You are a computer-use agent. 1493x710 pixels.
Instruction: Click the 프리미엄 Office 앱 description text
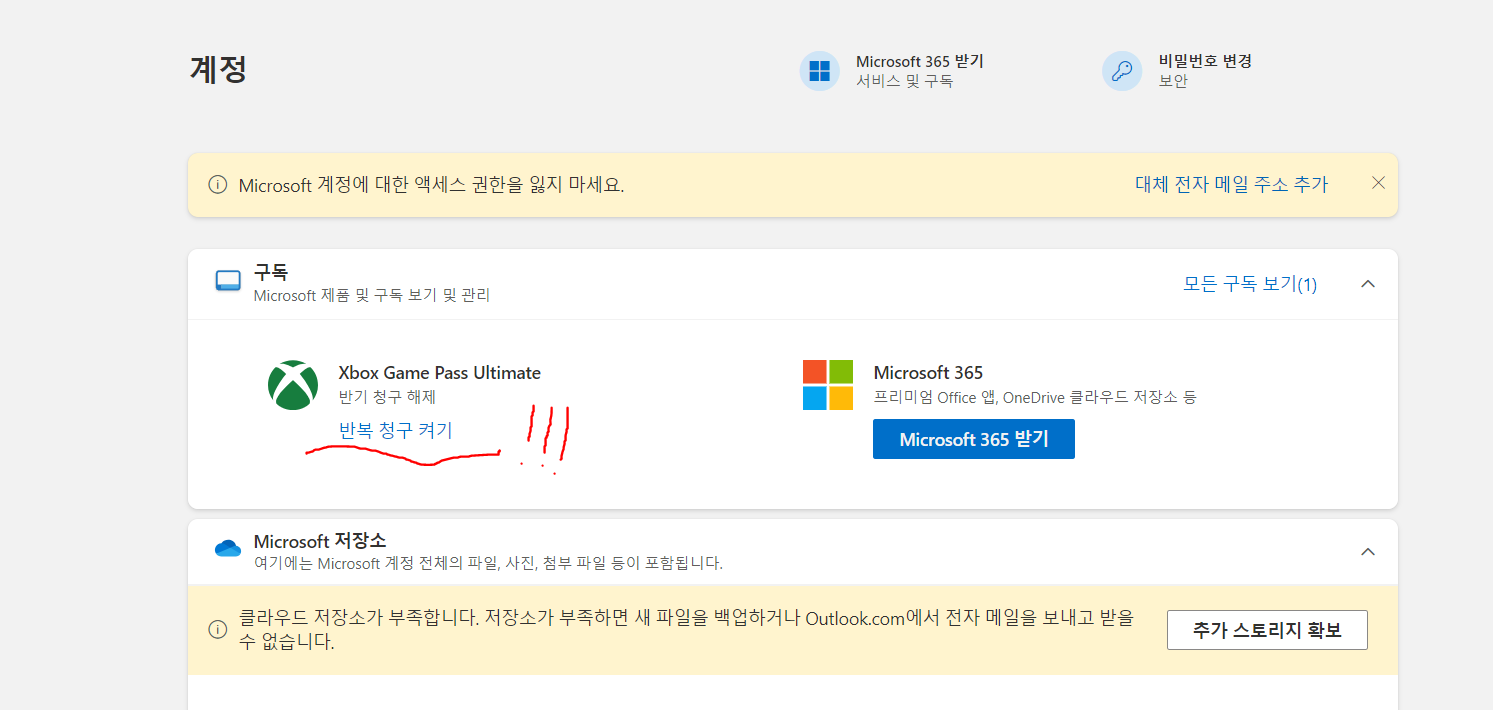coord(1035,397)
